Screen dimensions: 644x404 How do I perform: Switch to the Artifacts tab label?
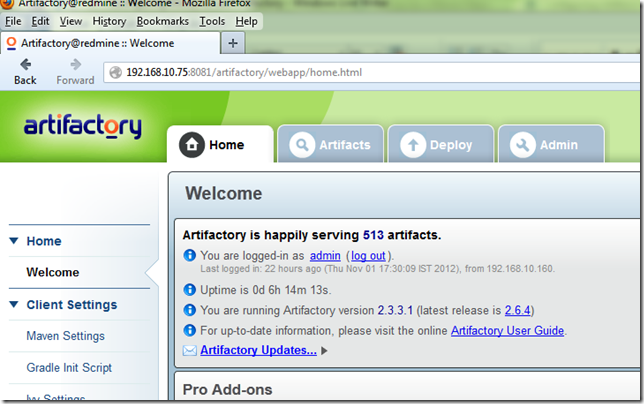point(345,145)
